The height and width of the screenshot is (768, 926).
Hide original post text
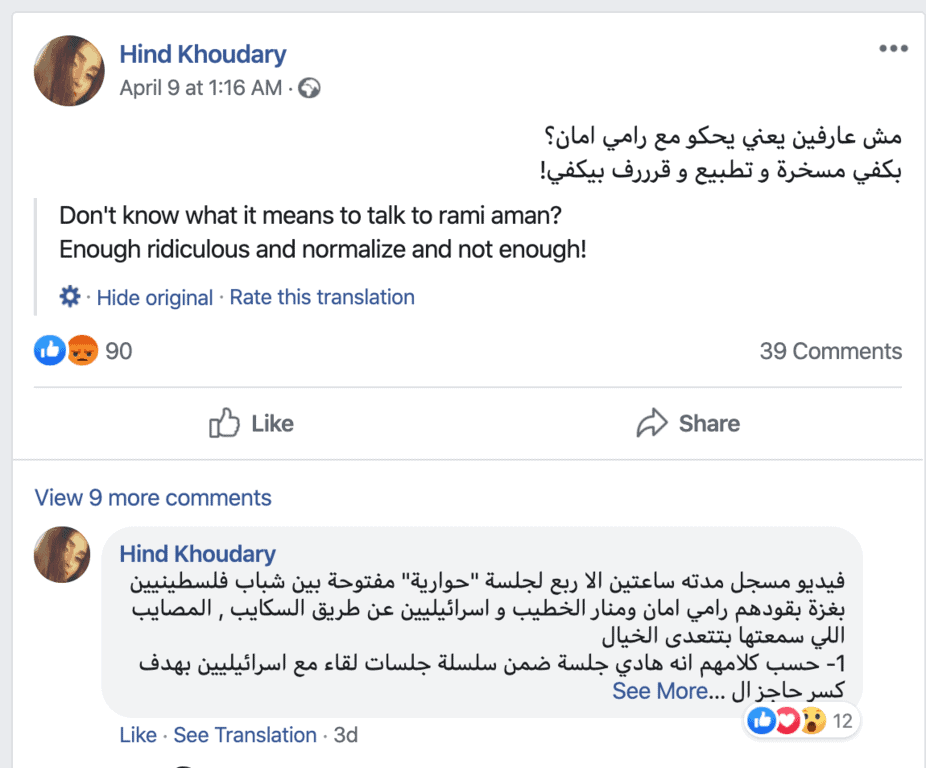[154, 297]
